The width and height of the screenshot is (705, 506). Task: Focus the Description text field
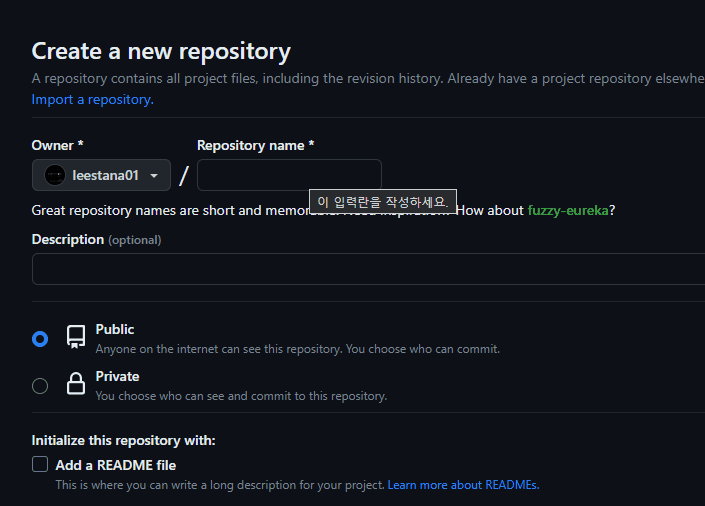point(368,269)
